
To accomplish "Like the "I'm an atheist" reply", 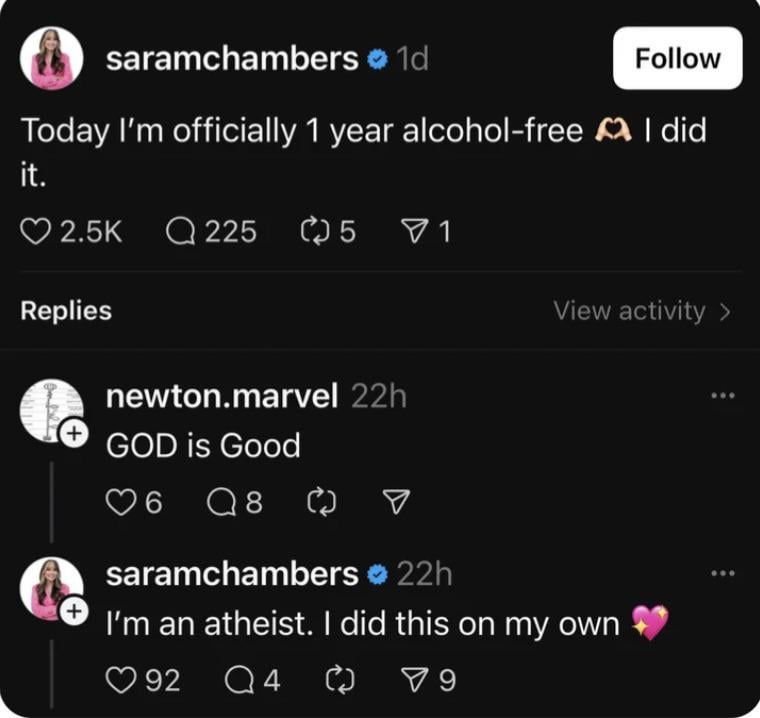I will [122, 681].
